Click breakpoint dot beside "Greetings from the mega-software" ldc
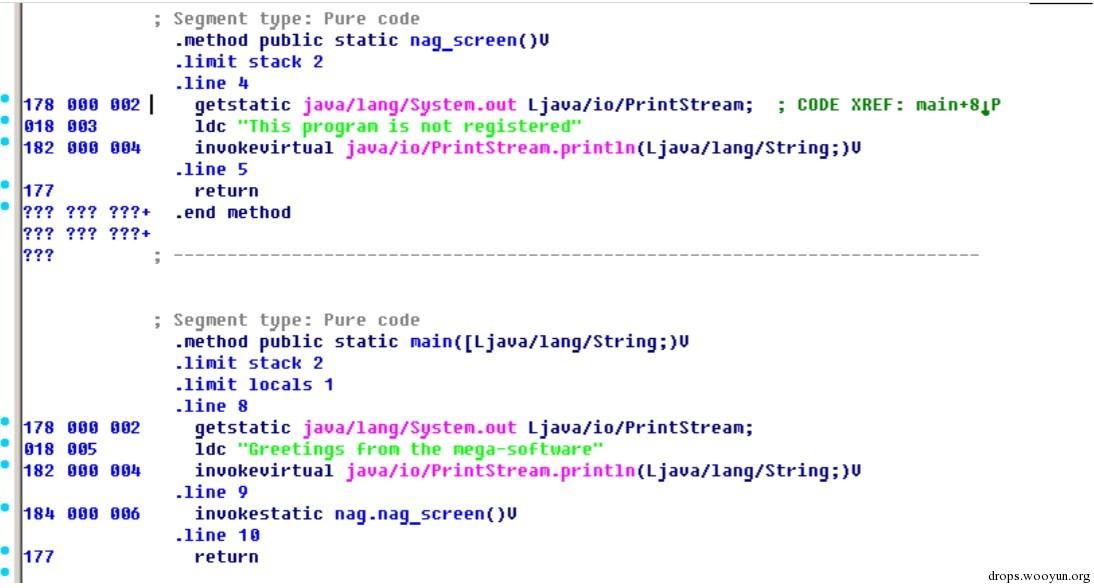Screen dimensions: 1094x588 coord(5,443)
